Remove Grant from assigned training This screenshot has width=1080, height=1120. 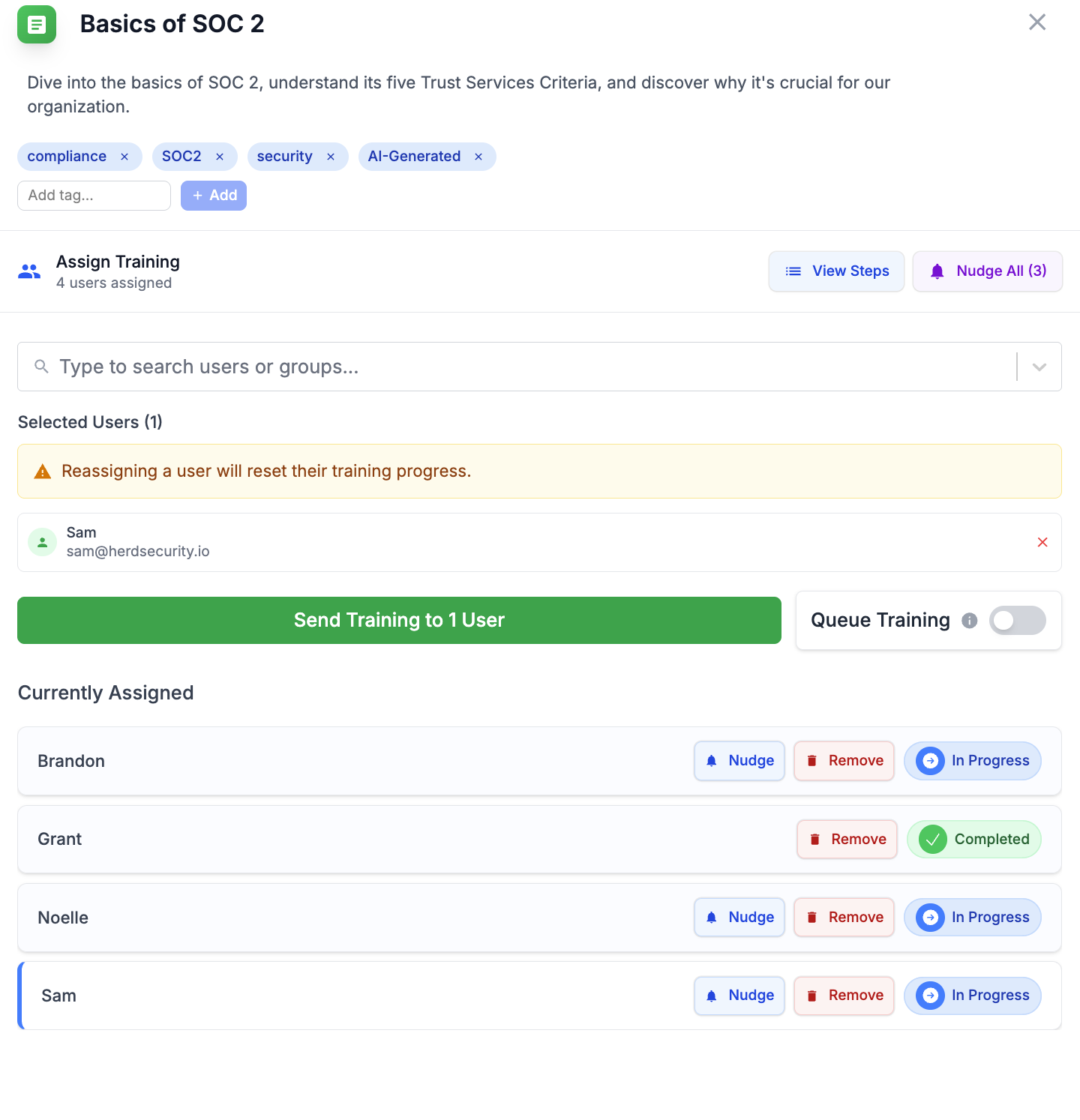pos(847,840)
